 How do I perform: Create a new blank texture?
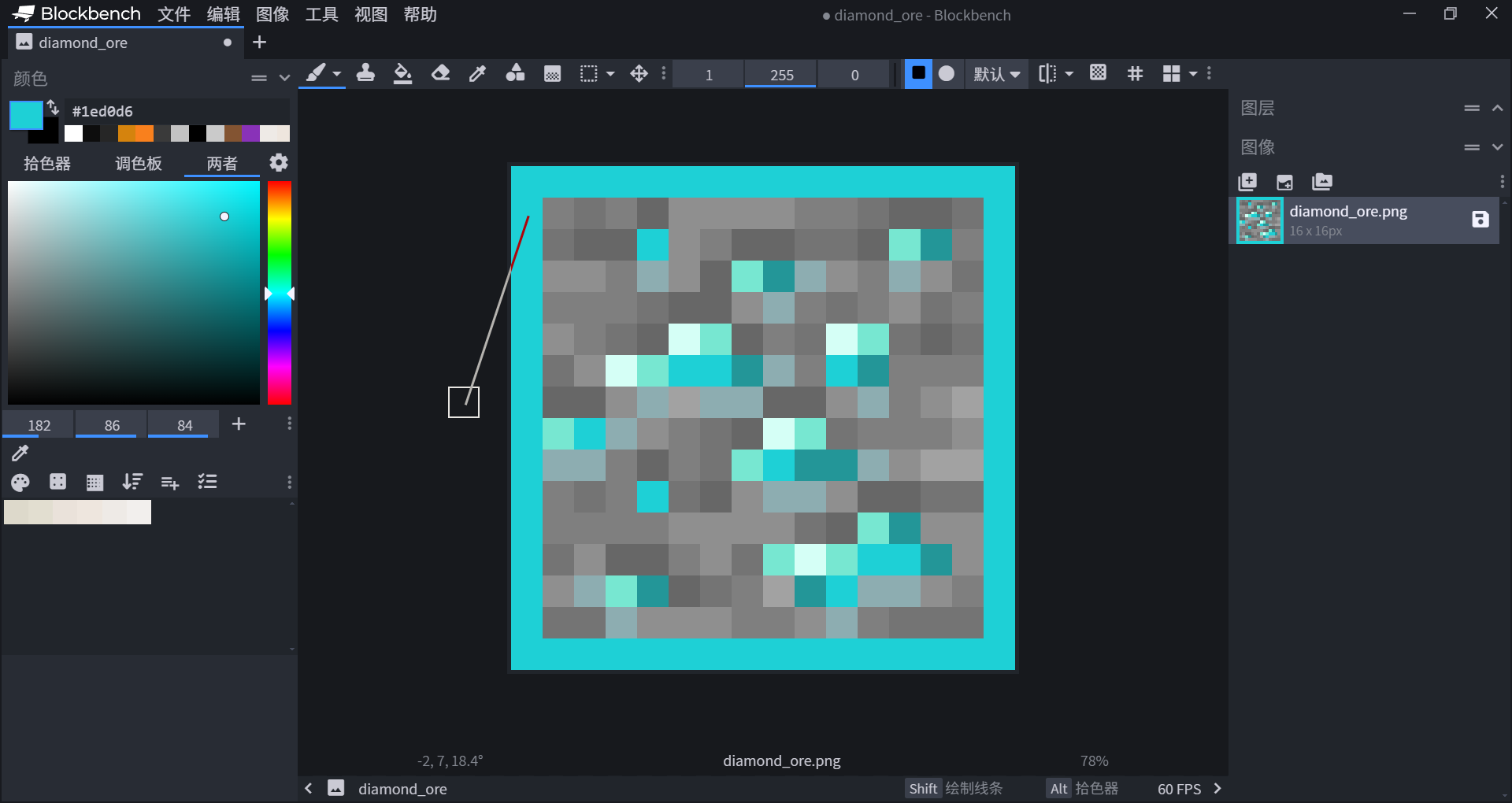(x=1247, y=182)
